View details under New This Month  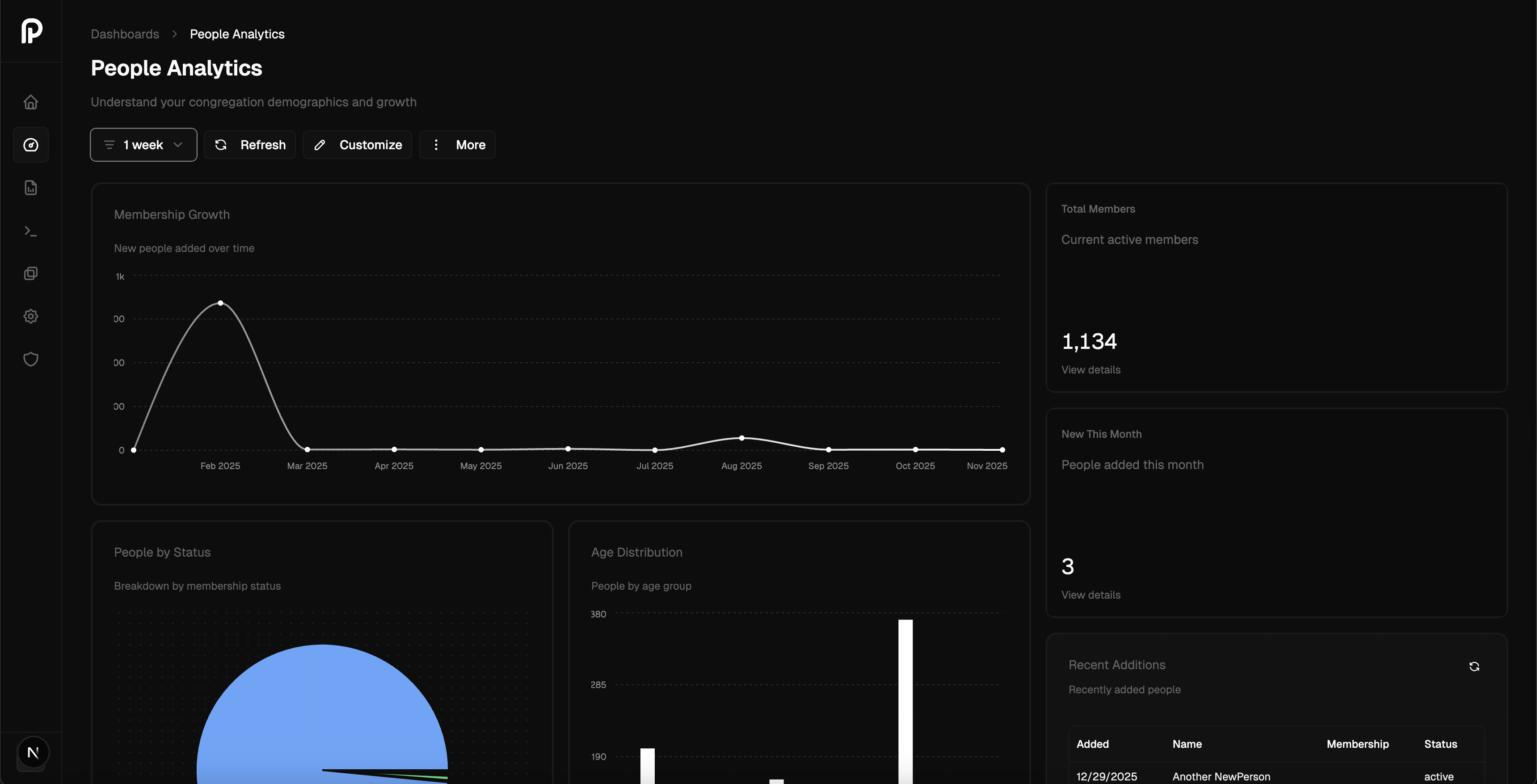(1090, 595)
